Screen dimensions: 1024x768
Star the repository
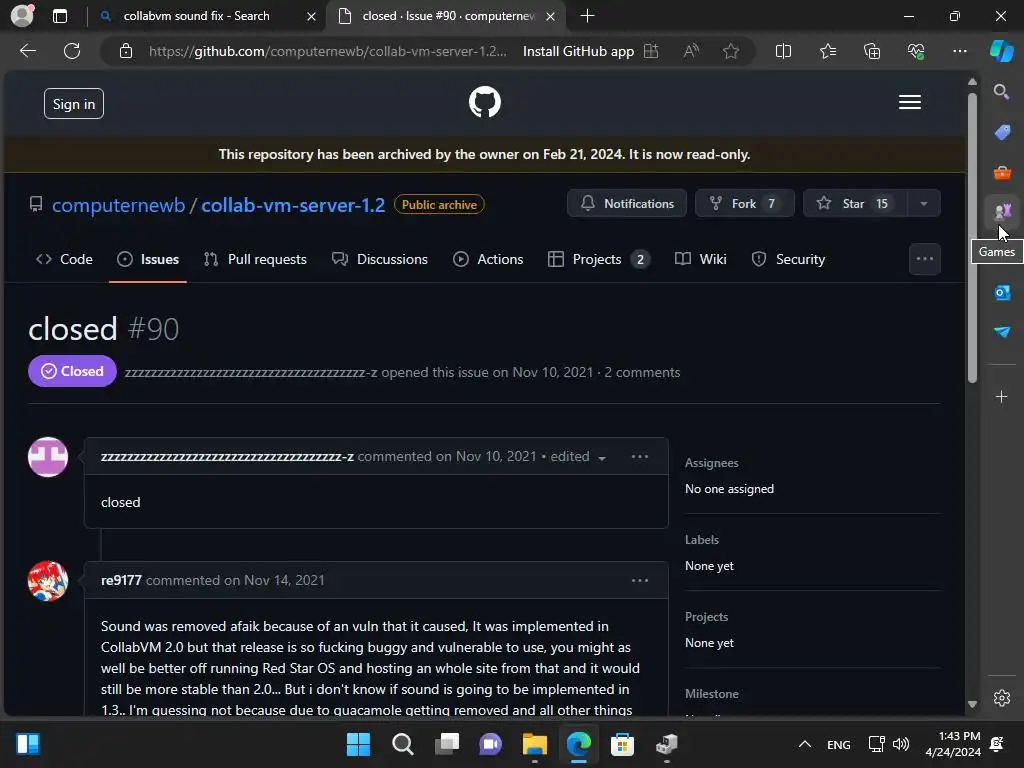[854, 203]
